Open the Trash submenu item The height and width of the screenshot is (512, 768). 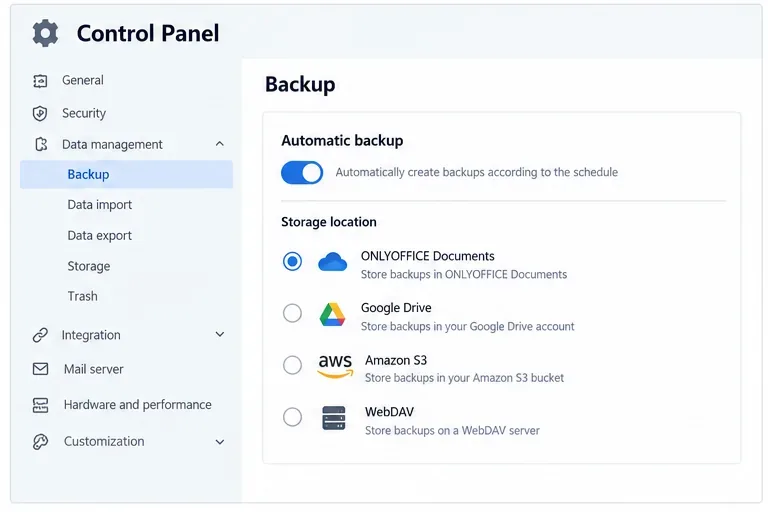(x=82, y=296)
